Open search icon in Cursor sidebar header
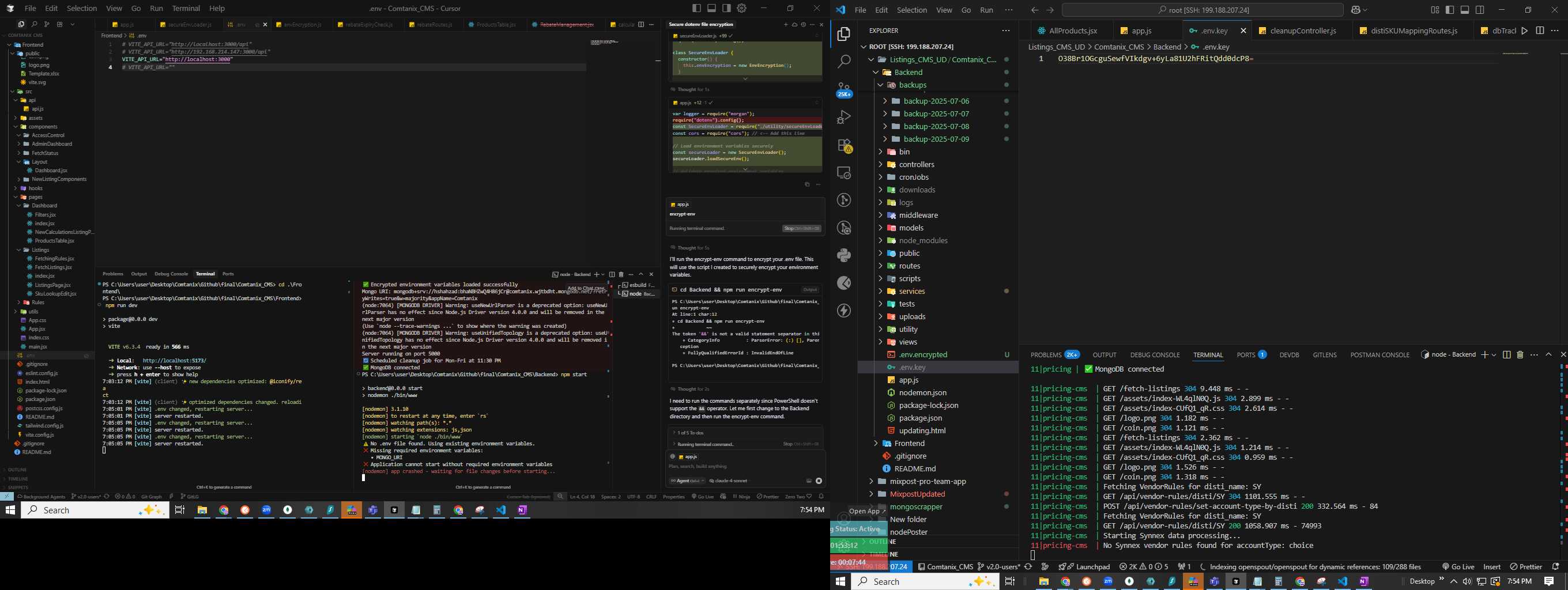 click(34, 24)
